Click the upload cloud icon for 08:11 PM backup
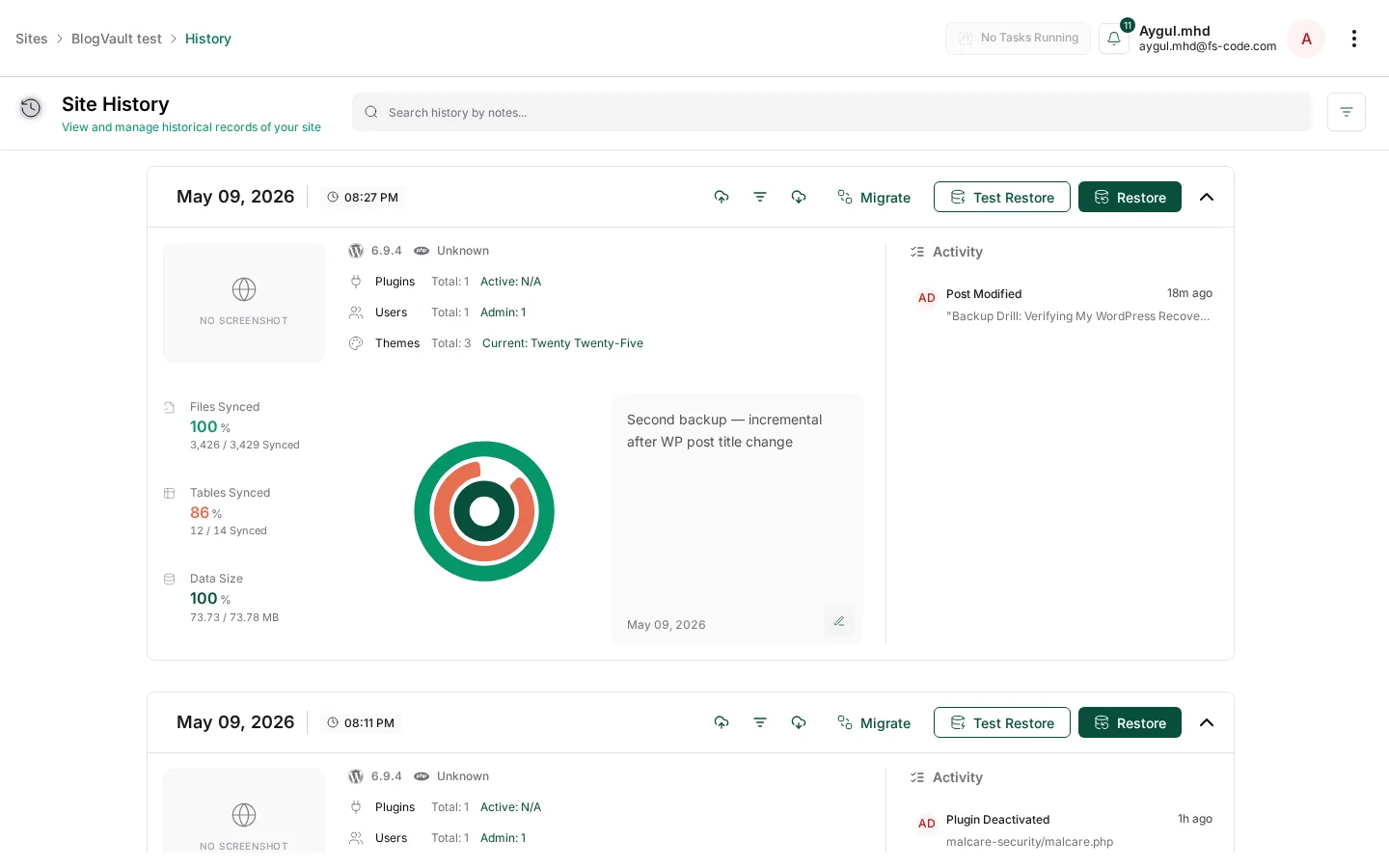 [x=722, y=722]
